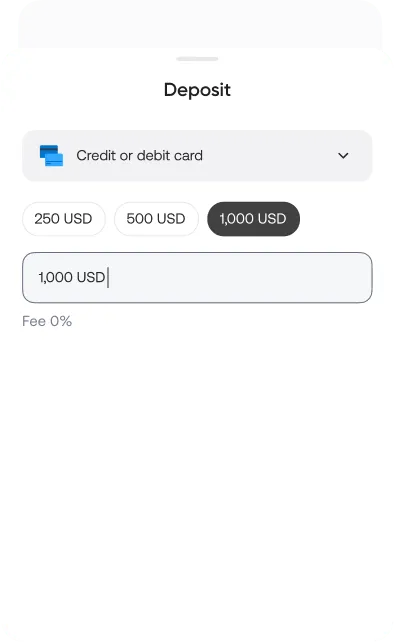Click the empty right side of amount field
The height and width of the screenshot is (642, 394).
tap(246, 278)
